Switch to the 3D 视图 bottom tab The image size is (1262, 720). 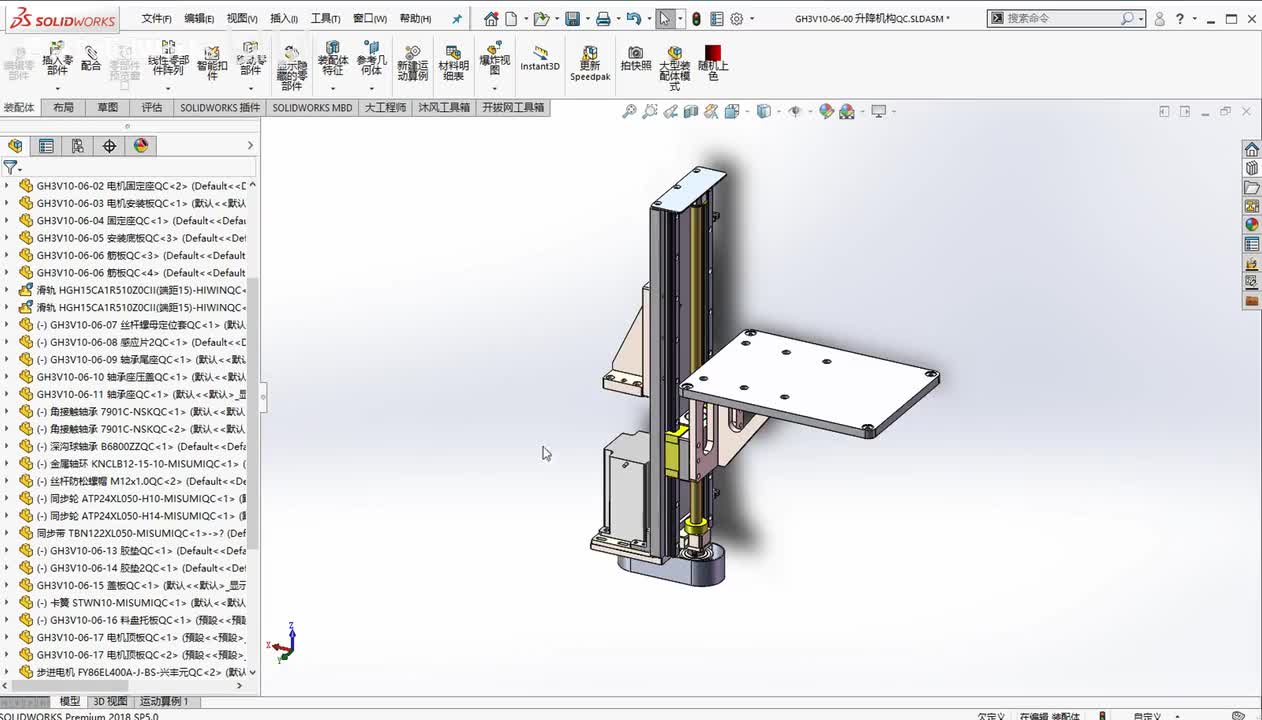[109, 702]
